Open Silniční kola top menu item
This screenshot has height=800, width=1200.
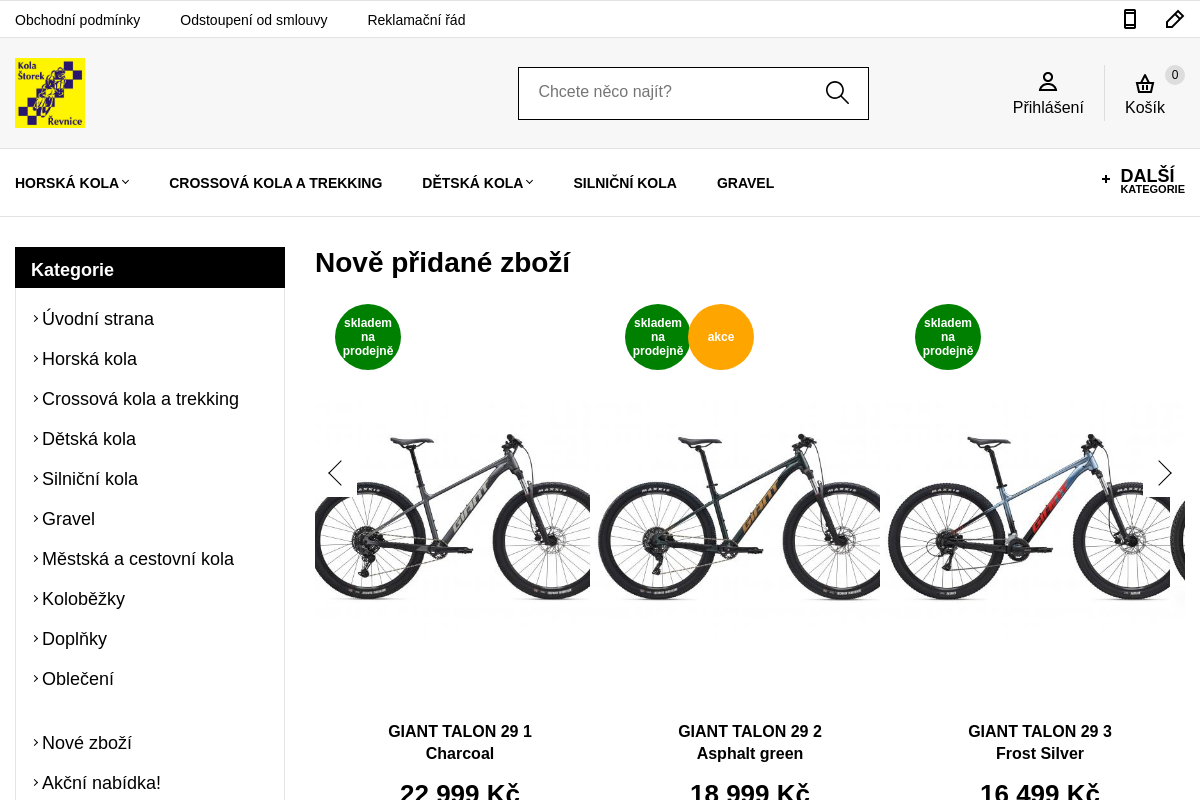click(625, 183)
